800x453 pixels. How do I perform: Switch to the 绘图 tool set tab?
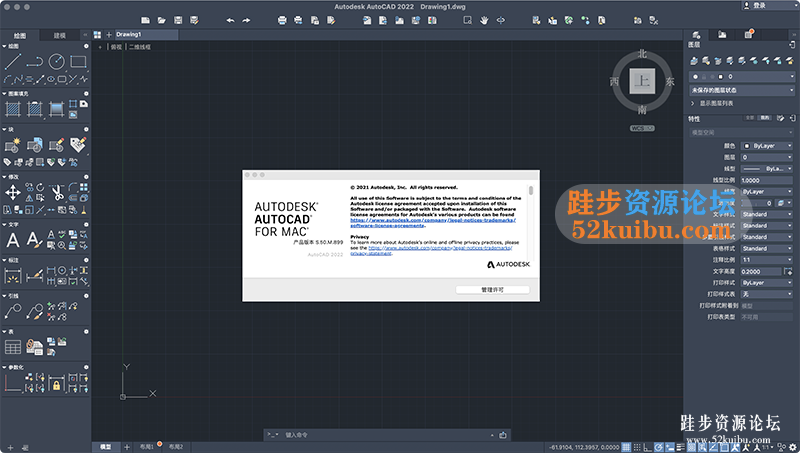tap(20, 36)
